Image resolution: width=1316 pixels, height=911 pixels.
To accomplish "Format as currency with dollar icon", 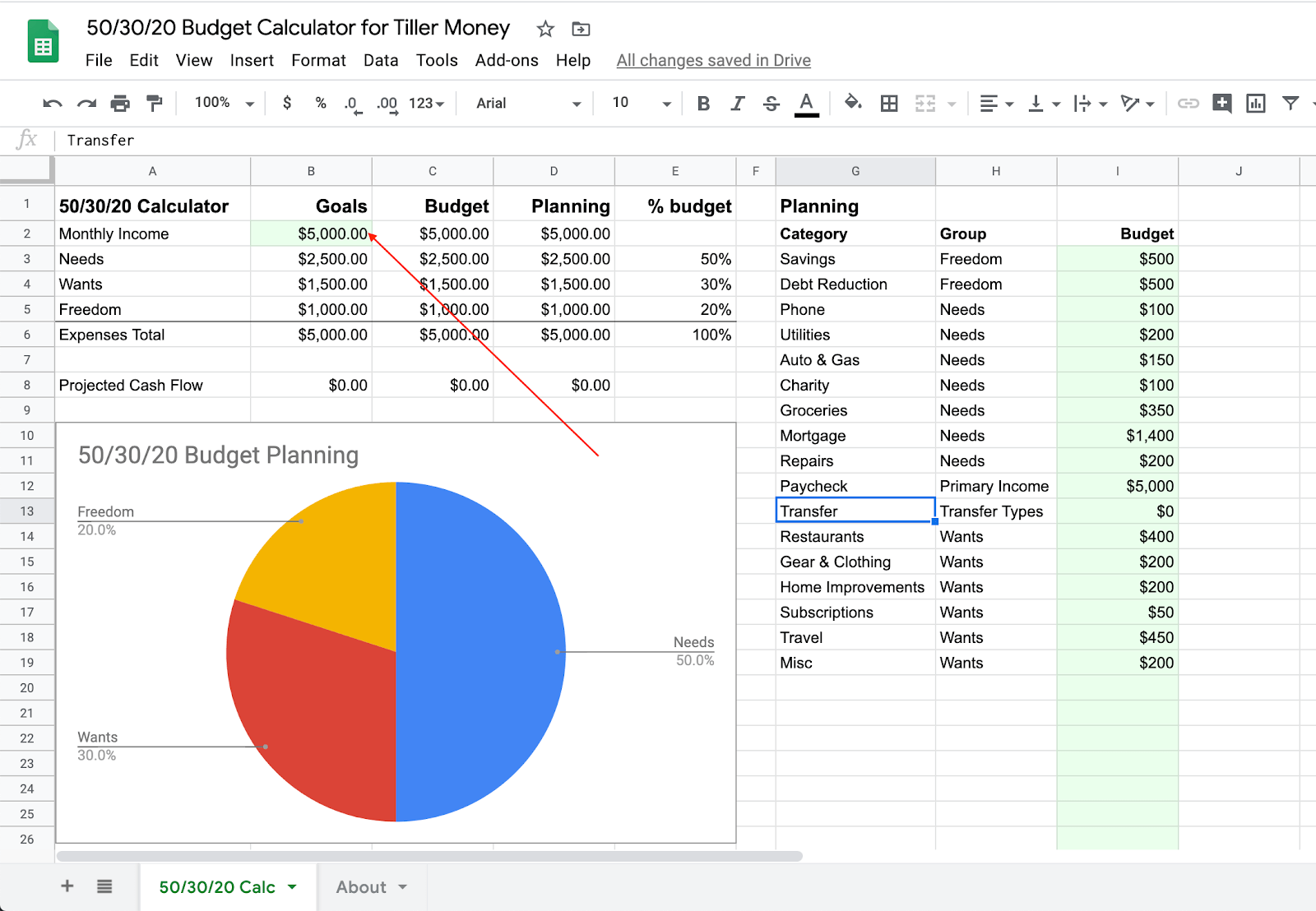I will [287, 103].
